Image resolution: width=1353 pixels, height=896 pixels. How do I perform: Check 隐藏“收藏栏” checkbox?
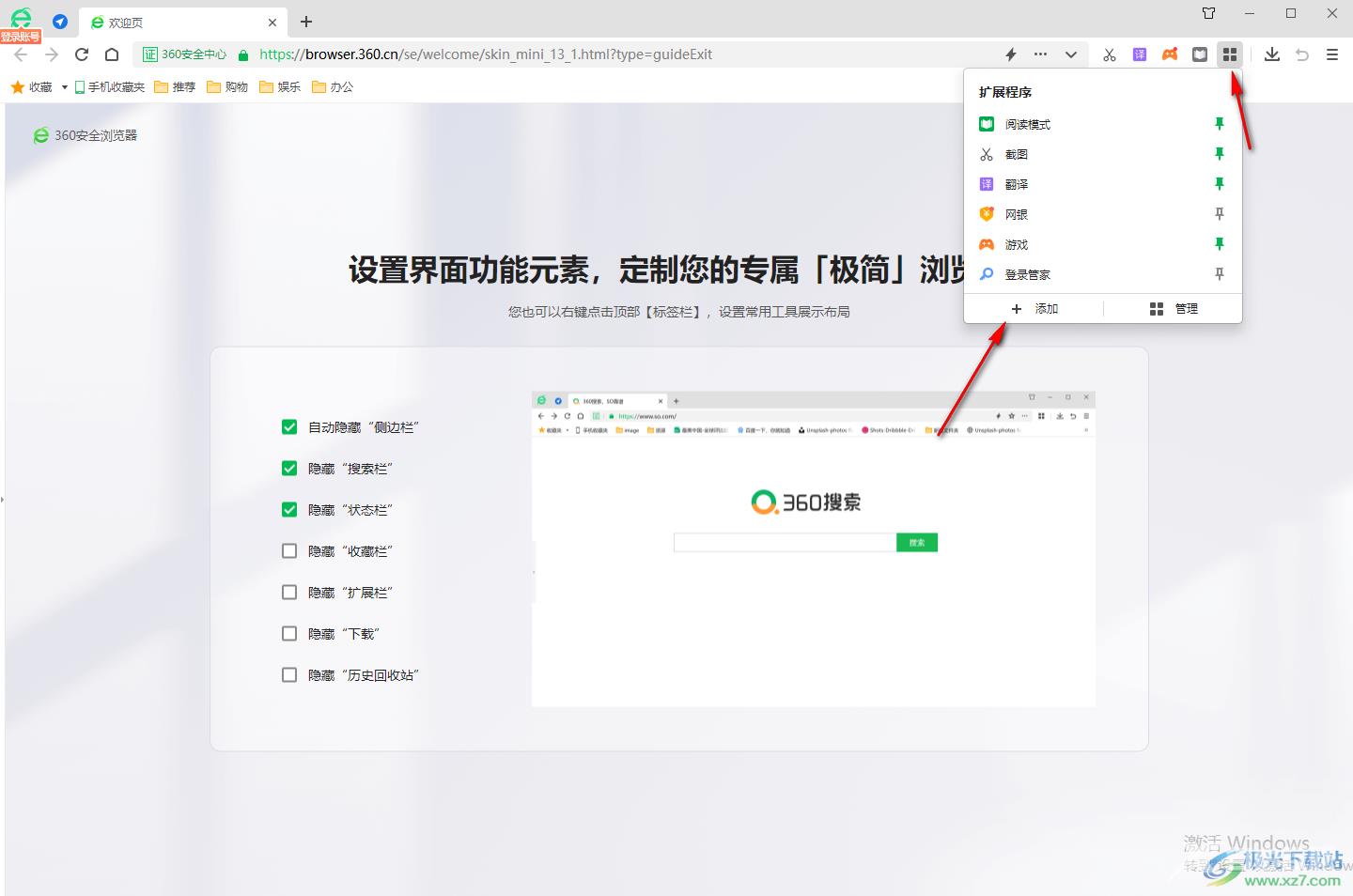tap(289, 551)
